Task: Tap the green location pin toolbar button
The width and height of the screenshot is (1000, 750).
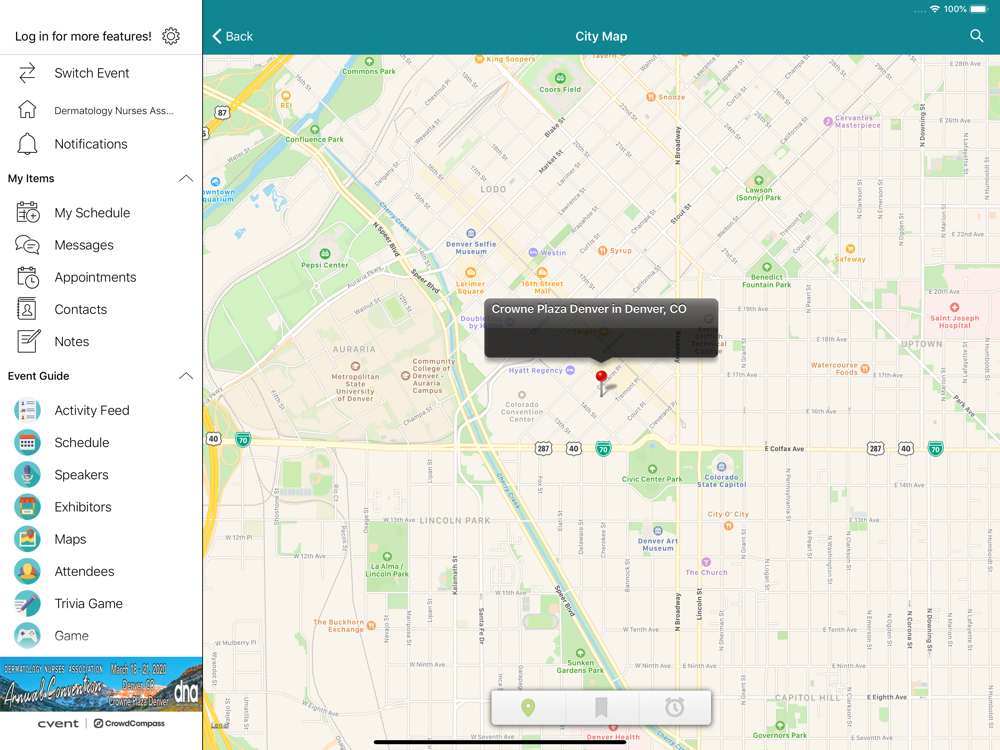Action: (x=528, y=707)
